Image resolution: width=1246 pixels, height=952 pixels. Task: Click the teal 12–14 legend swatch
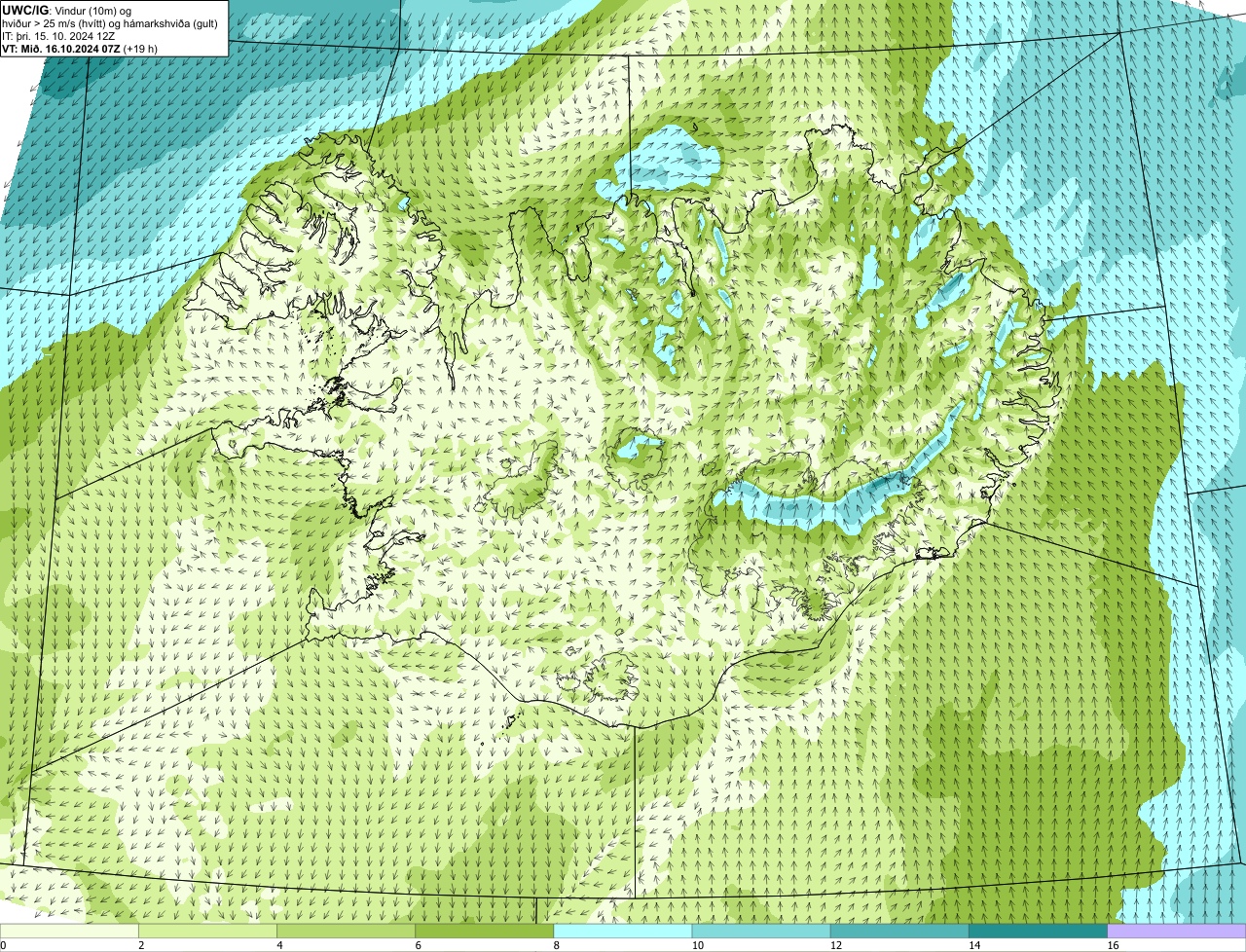point(899,932)
